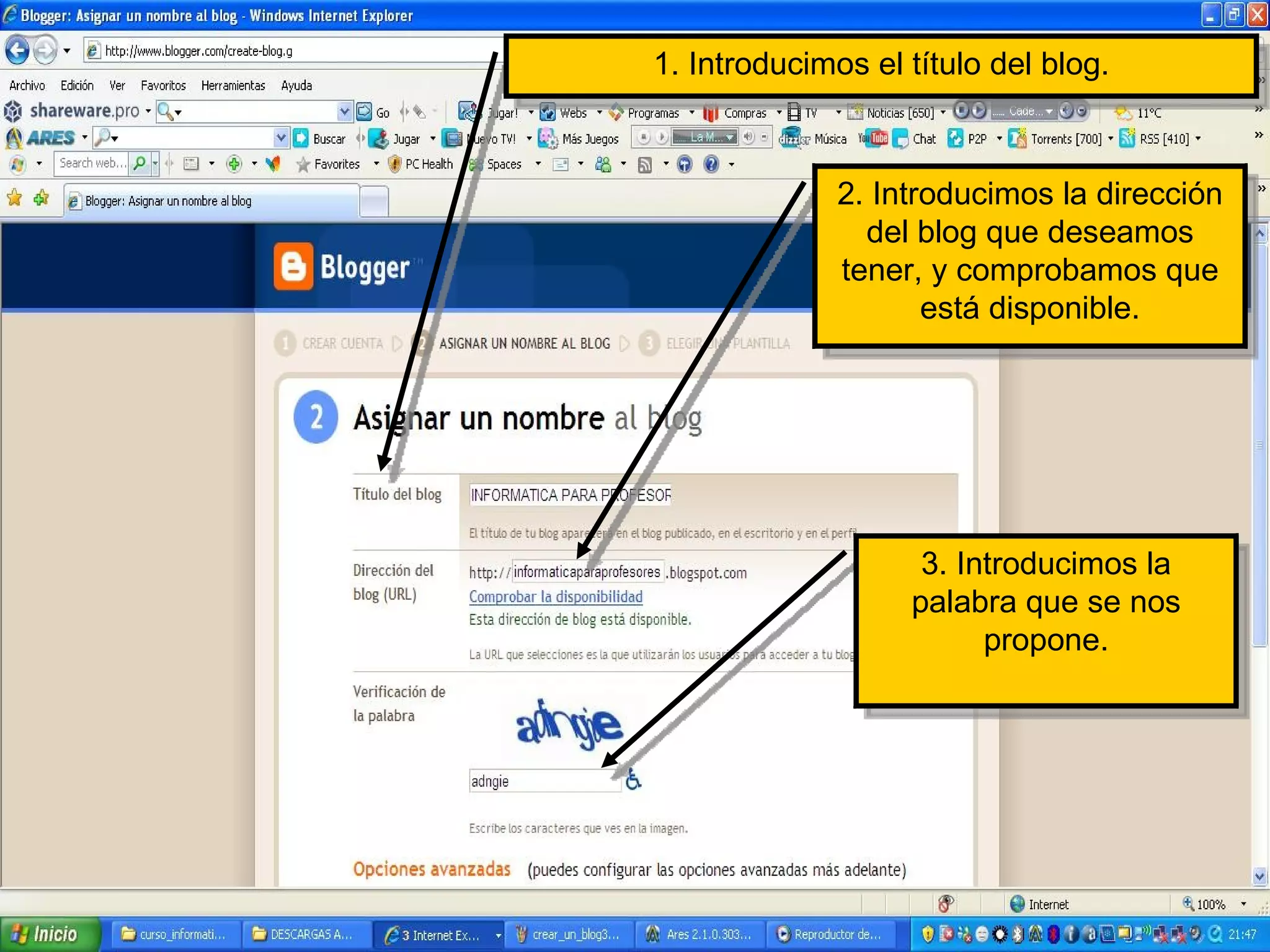Viewport: 1270px width, 952px height.
Task: Click the P2P toolbar icon
Action: tap(956, 138)
